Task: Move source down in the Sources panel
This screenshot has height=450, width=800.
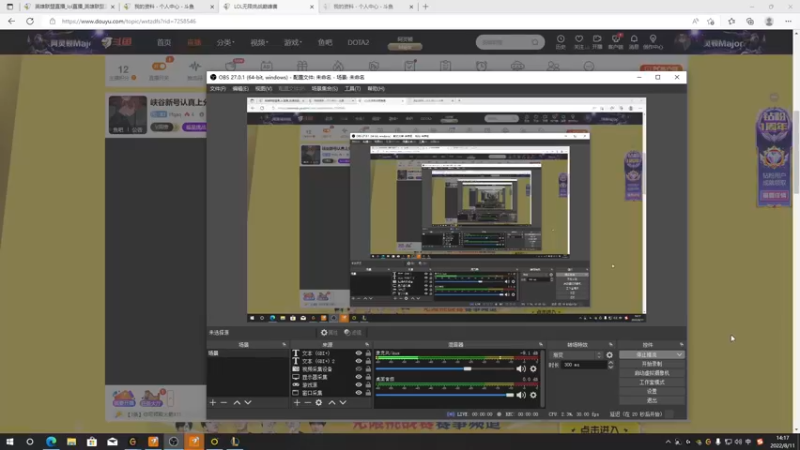Action: [x=343, y=403]
